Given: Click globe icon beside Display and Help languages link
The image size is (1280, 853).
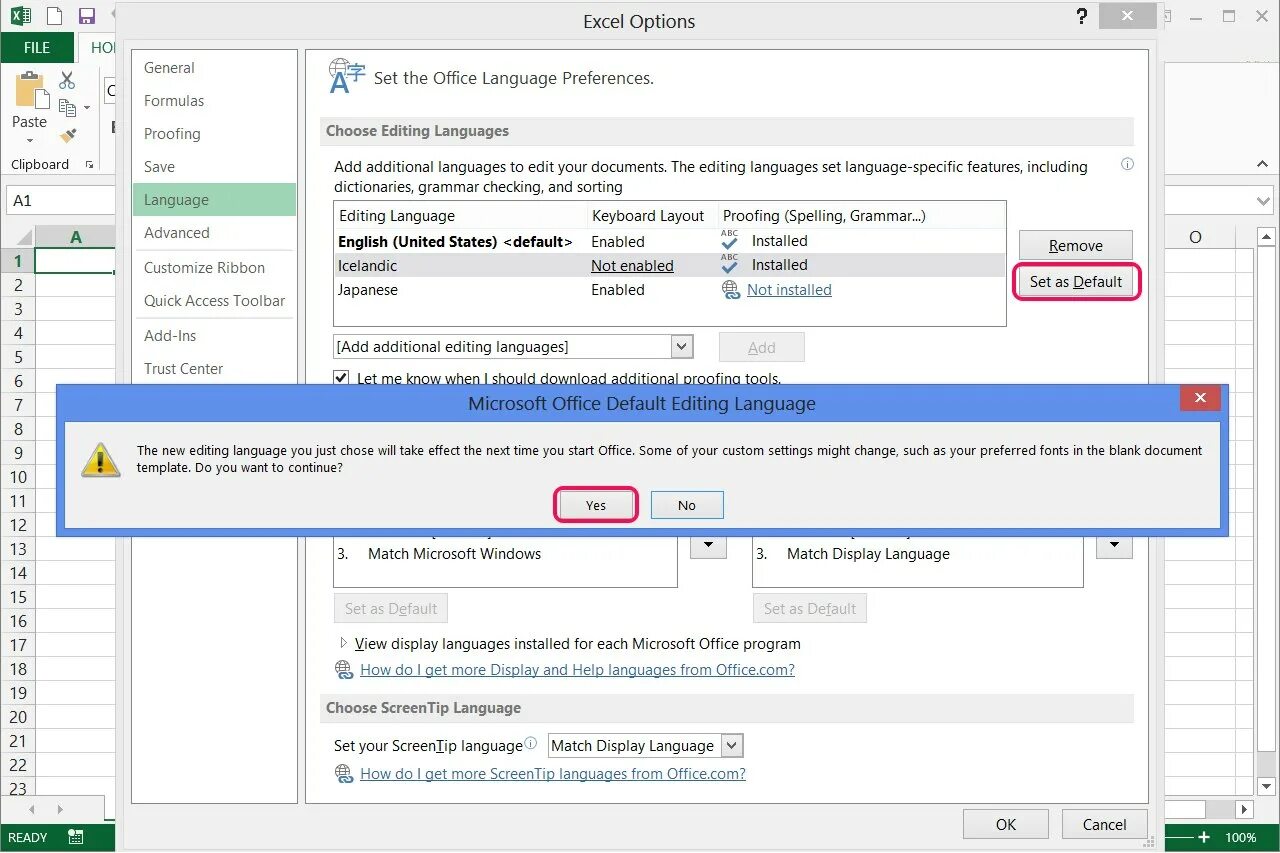Looking at the screenshot, I should pyautogui.click(x=344, y=670).
